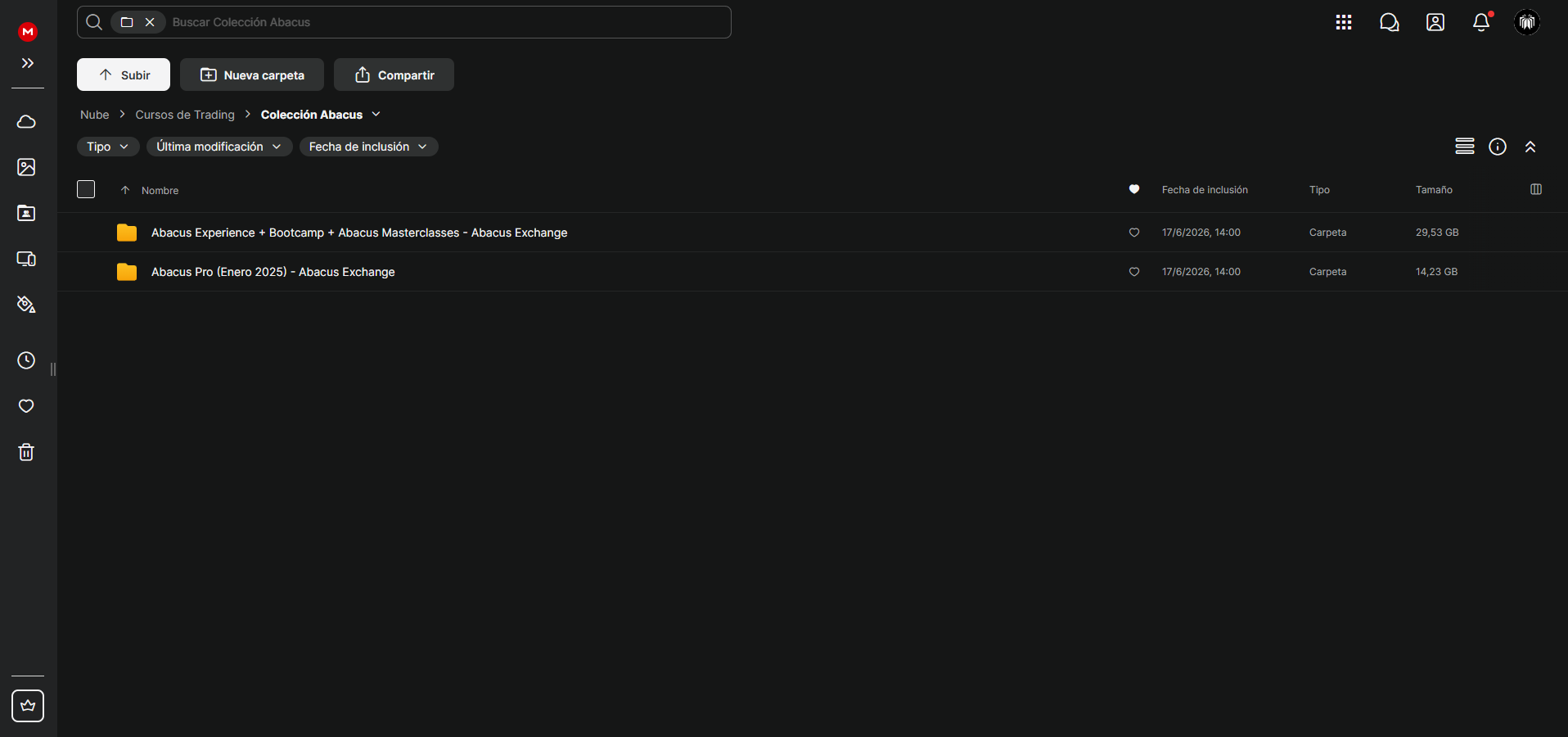Toggle select-all checkbox

(86, 189)
